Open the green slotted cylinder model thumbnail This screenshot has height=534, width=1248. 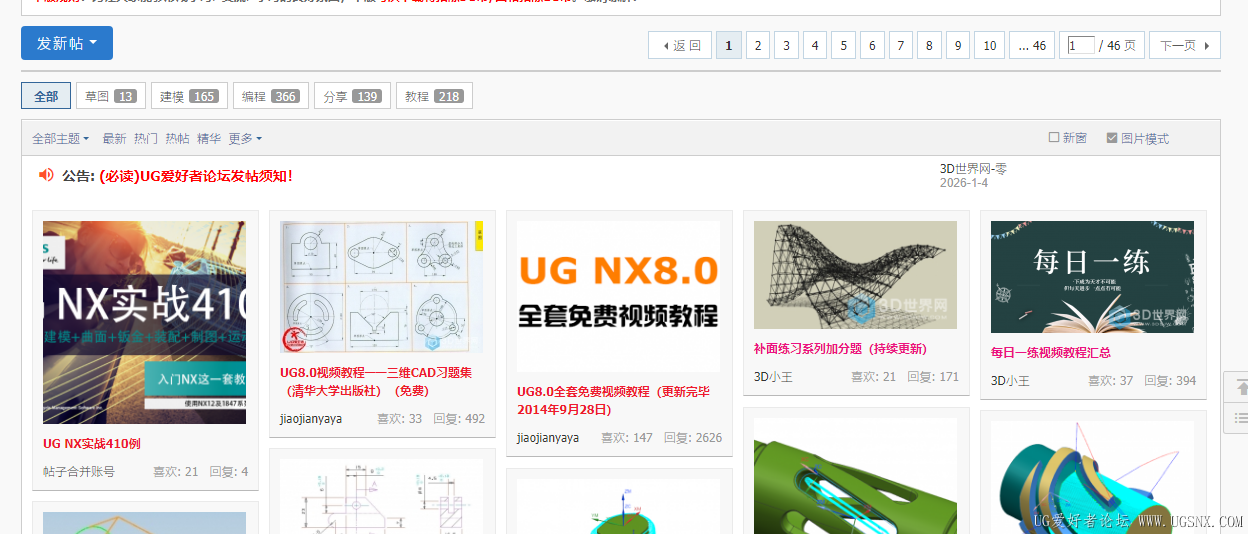(855, 476)
